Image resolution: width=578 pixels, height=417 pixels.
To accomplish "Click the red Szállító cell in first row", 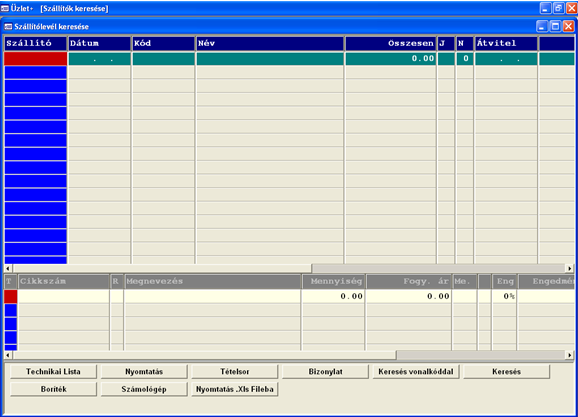I will (x=35, y=59).
